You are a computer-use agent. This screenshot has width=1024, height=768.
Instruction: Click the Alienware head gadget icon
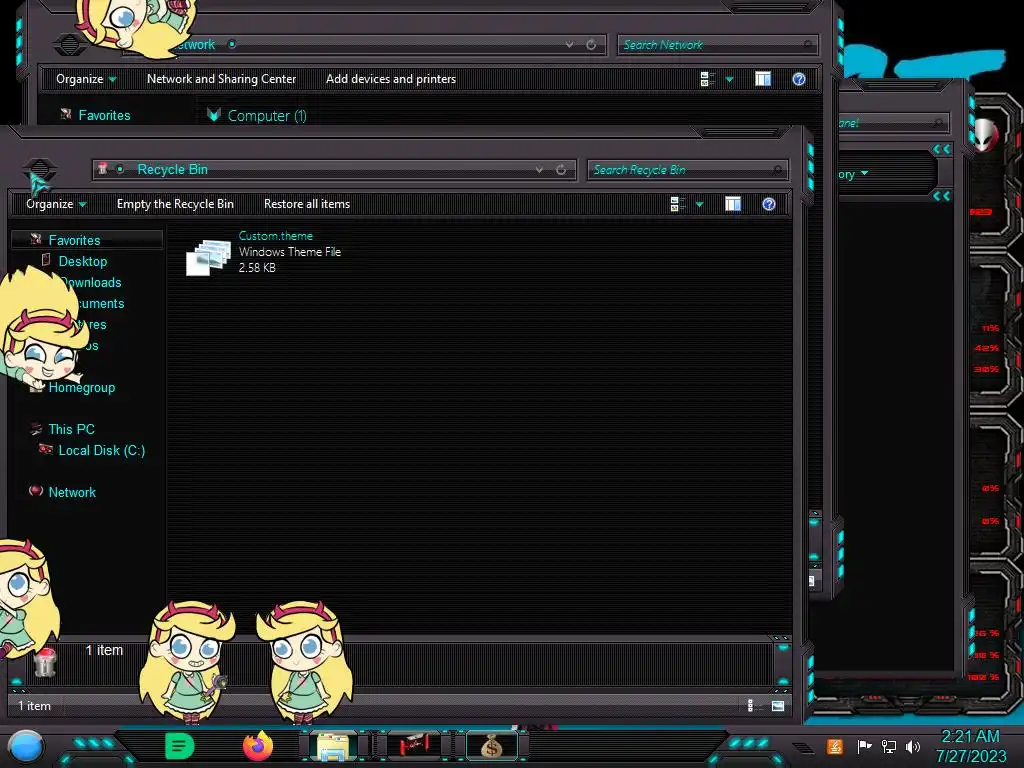tap(986, 135)
